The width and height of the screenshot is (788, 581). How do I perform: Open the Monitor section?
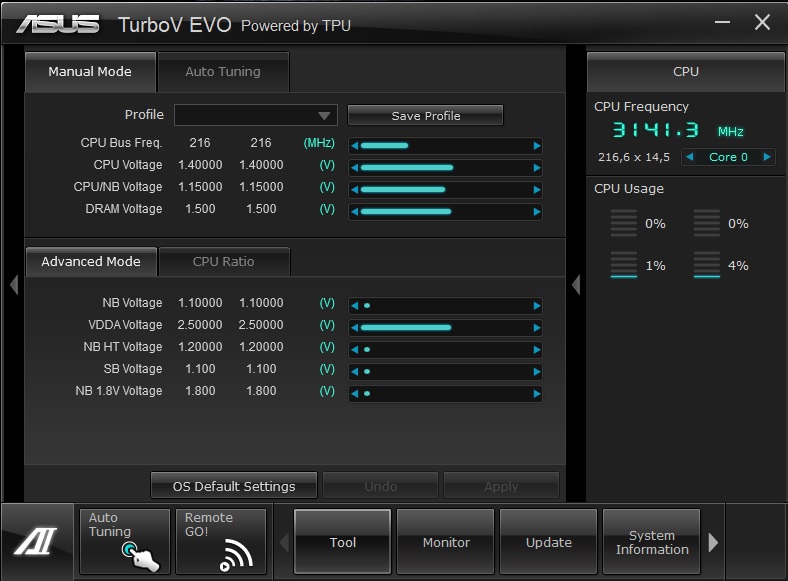point(446,542)
